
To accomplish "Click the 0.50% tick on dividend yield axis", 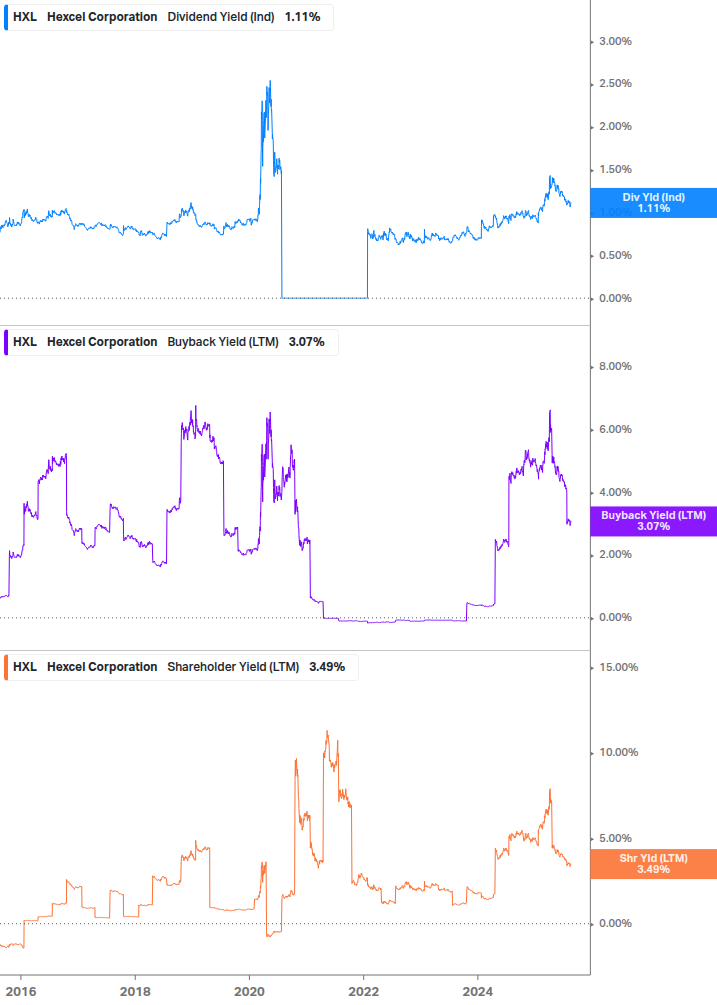I will coord(615,255).
